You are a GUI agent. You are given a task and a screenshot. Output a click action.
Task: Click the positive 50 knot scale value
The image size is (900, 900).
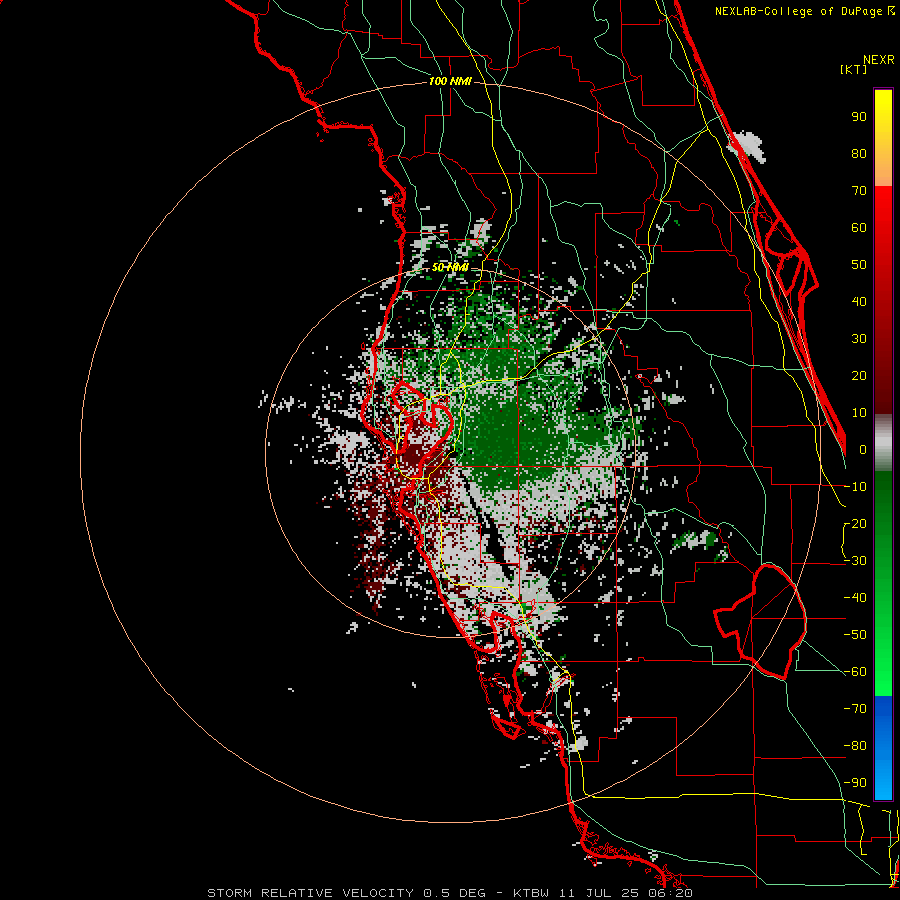click(x=859, y=265)
